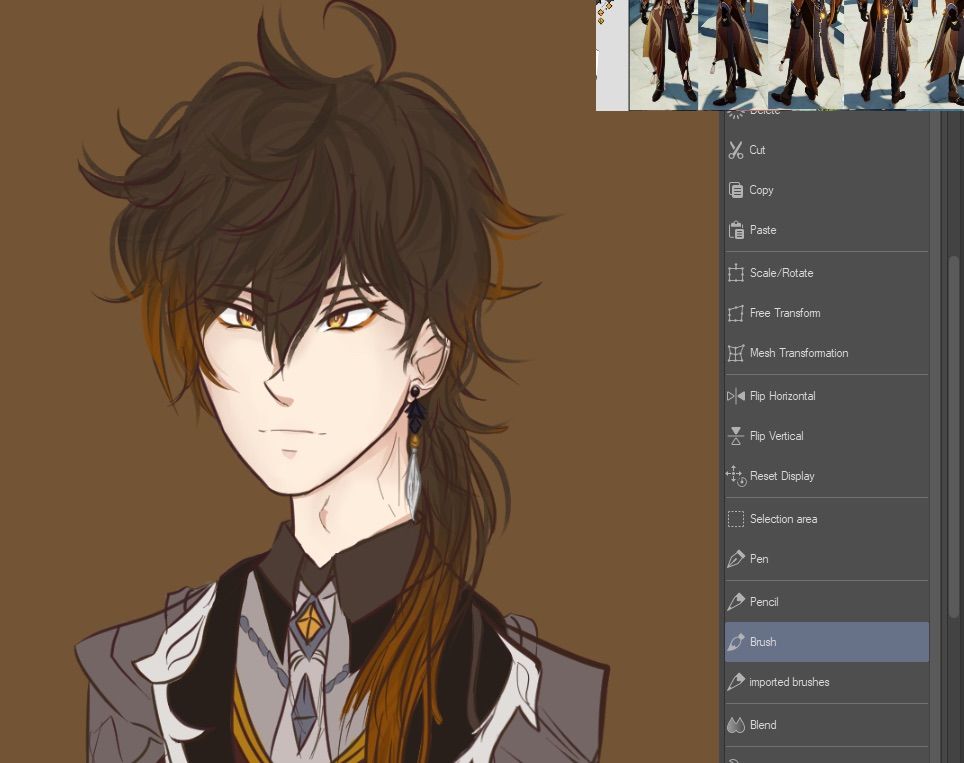Click the menu's vertical scrollbar
The image size is (964, 763).
point(954,437)
